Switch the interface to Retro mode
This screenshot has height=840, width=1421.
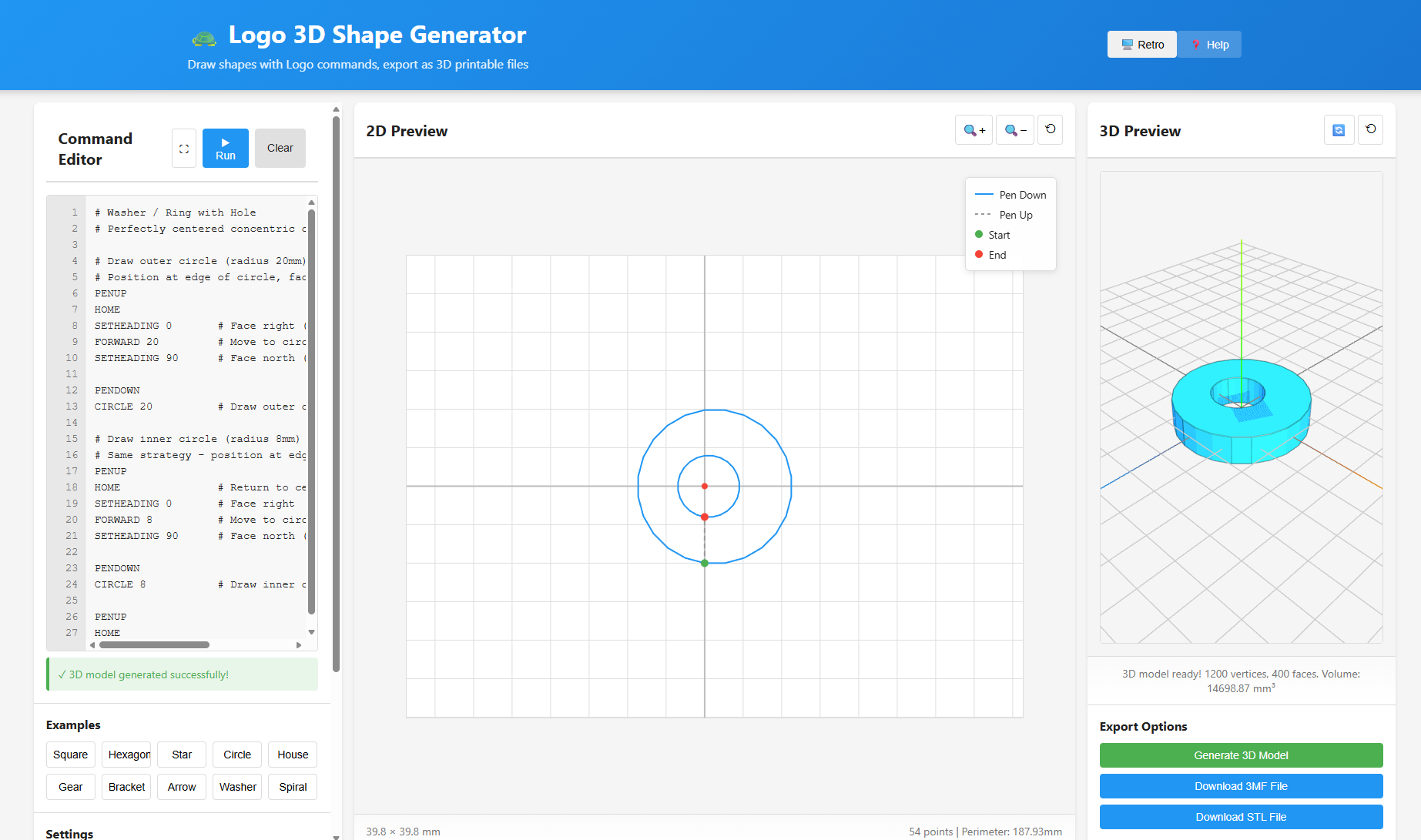point(1141,44)
